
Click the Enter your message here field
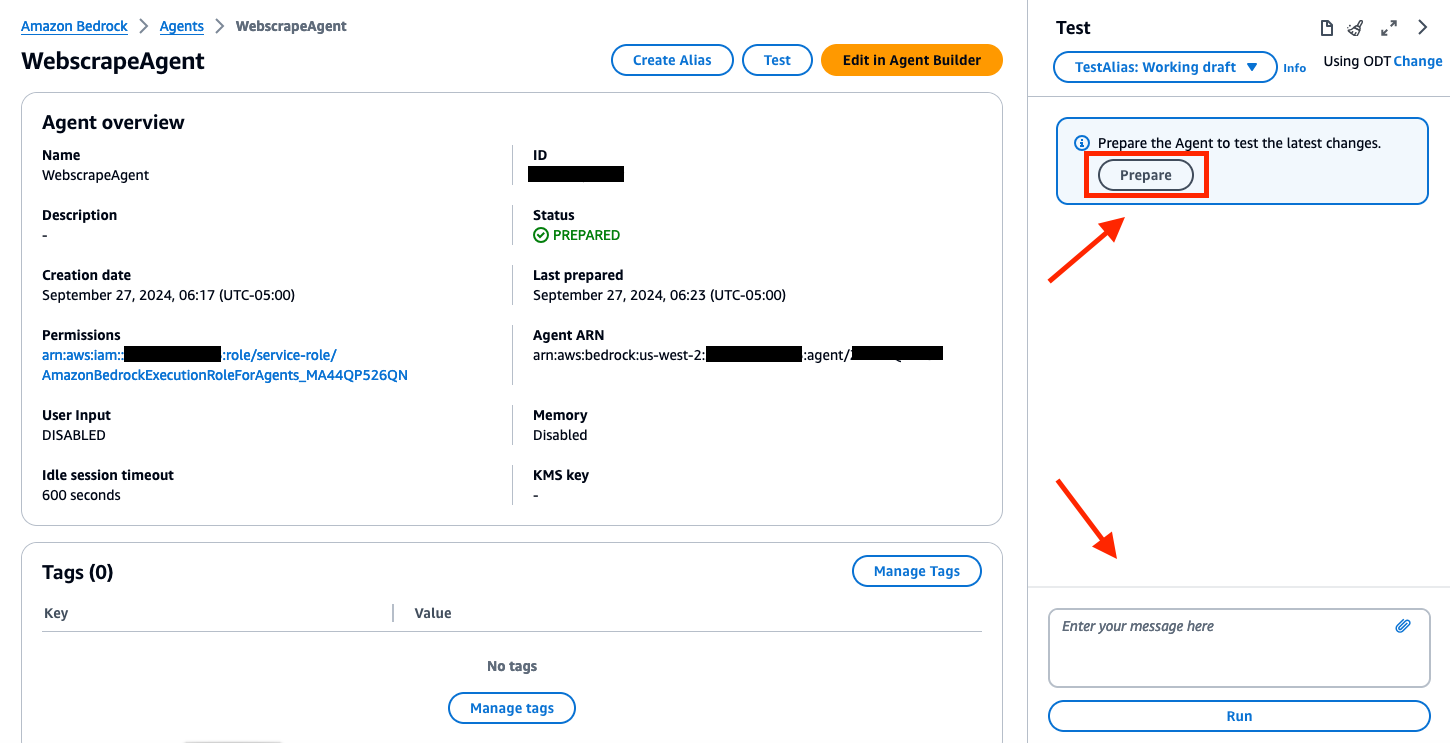[1239, 647]
